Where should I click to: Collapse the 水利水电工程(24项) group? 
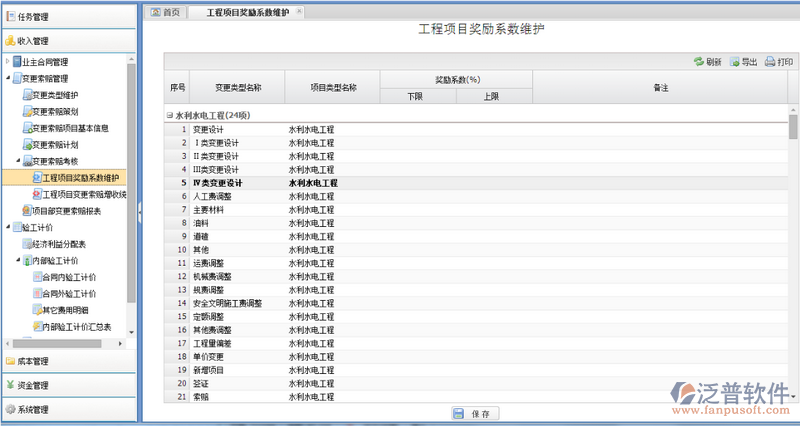(x=169, y=116)
